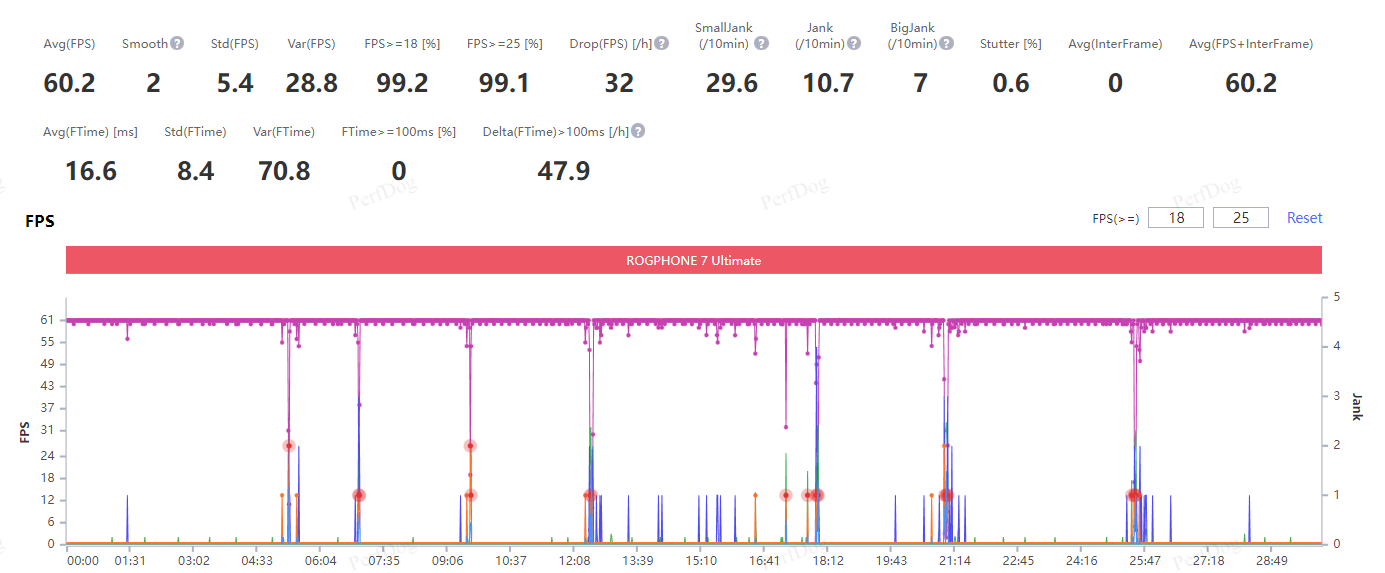
Task: Click the 00:00 time axis label
Action: click(83, 561)
